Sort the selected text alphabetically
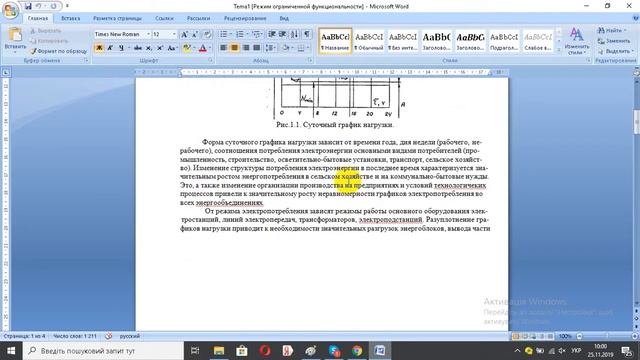Screen dimensions: 640x360 (x=295, y=34)
